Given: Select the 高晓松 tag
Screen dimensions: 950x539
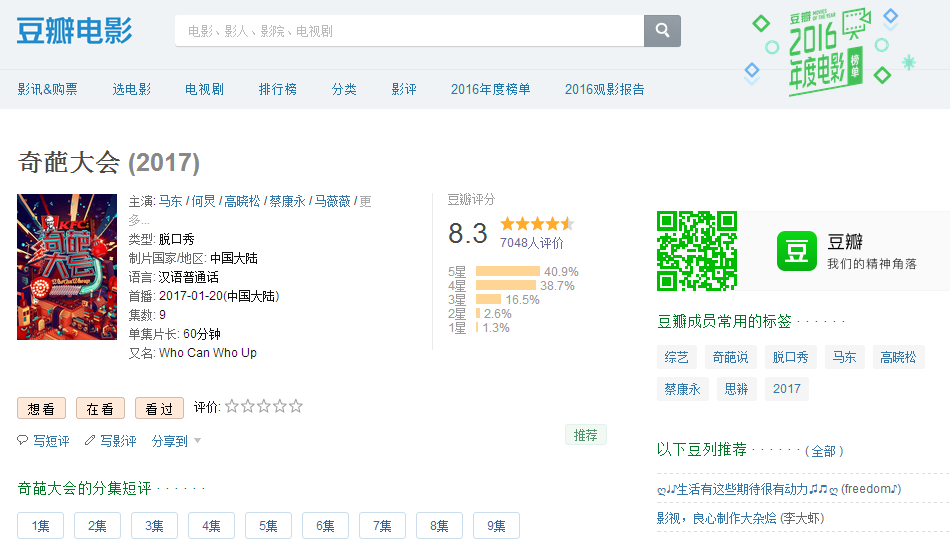Looking at the screenshot, I should 899,357.
